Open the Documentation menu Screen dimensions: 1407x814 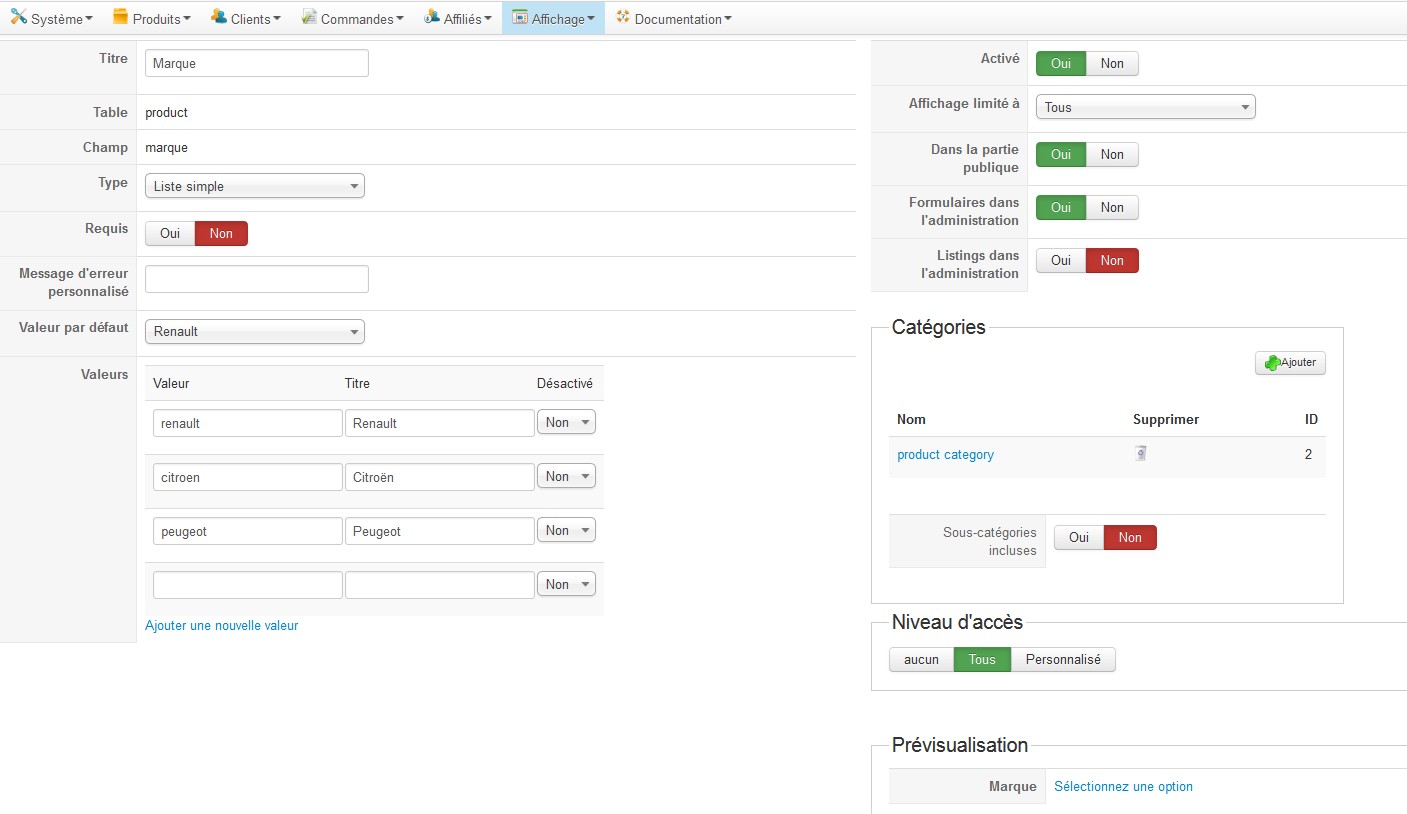click(x=674, y=18)
